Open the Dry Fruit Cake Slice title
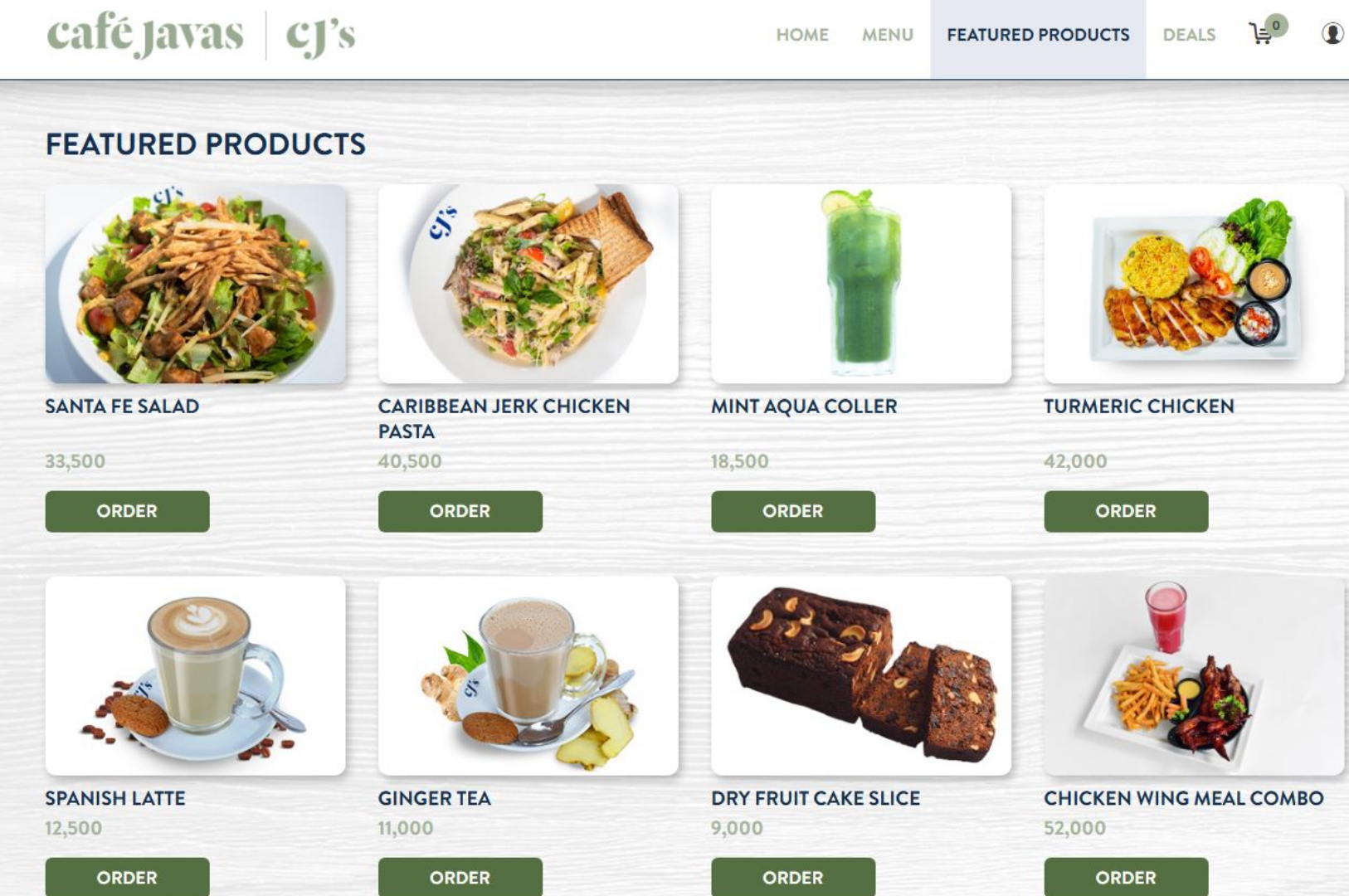1349x896 pixels. (816, 798)
